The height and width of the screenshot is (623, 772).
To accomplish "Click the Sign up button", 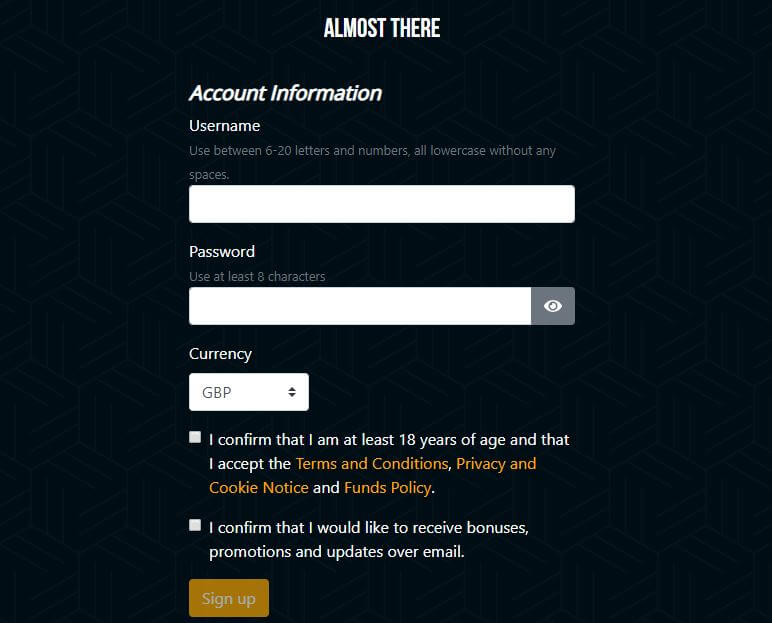I will tap(229, 598).
